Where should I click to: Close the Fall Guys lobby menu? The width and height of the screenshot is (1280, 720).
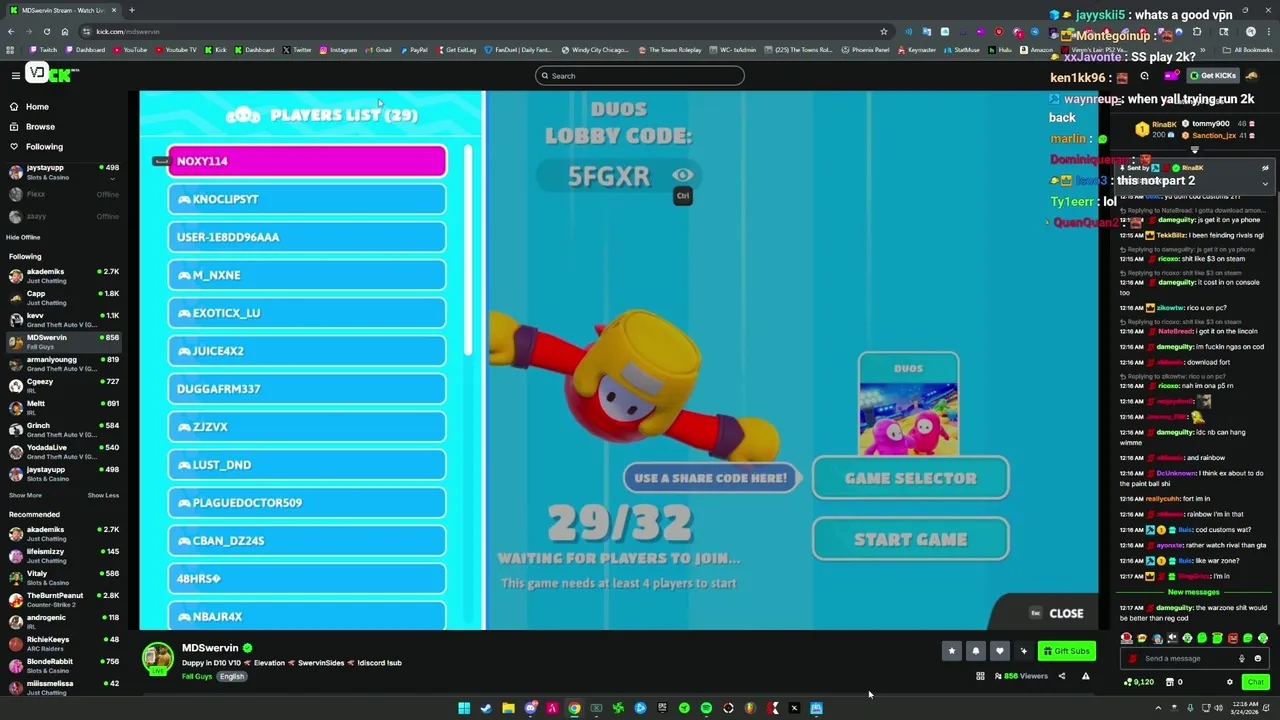[1057, 614]
